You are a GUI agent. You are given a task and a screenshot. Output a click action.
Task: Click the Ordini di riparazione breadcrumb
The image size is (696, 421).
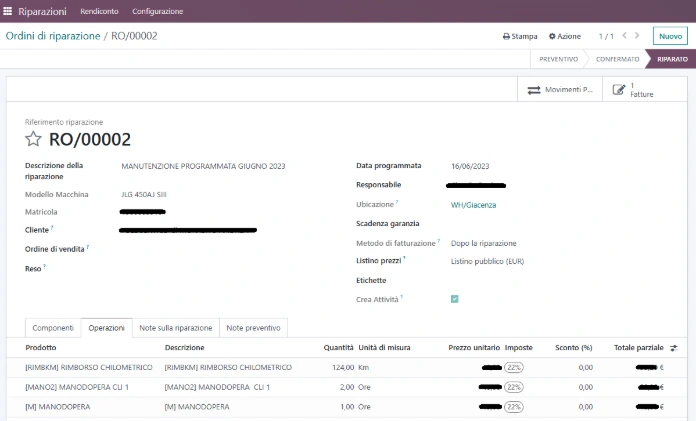click(x=53, y=36)
